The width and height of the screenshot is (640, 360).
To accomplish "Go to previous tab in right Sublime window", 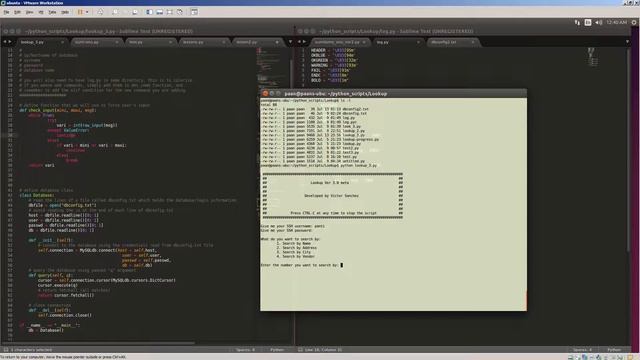I will click(x=299, y=42).
